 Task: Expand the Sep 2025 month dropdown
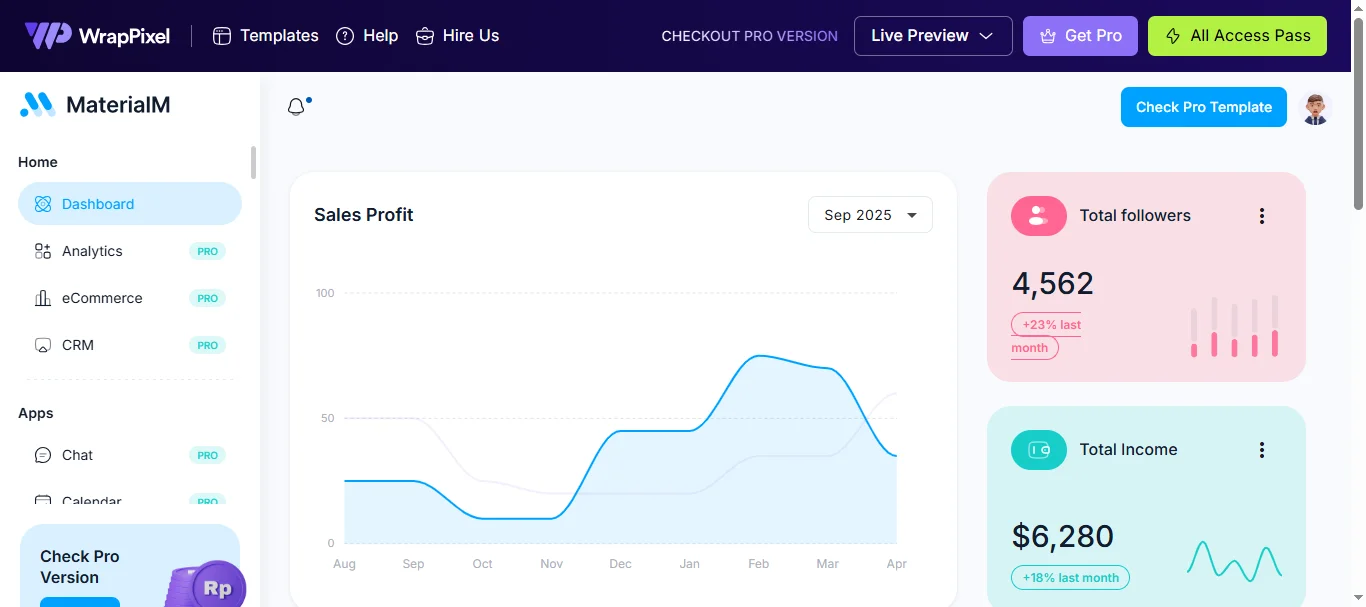point(870,215)
